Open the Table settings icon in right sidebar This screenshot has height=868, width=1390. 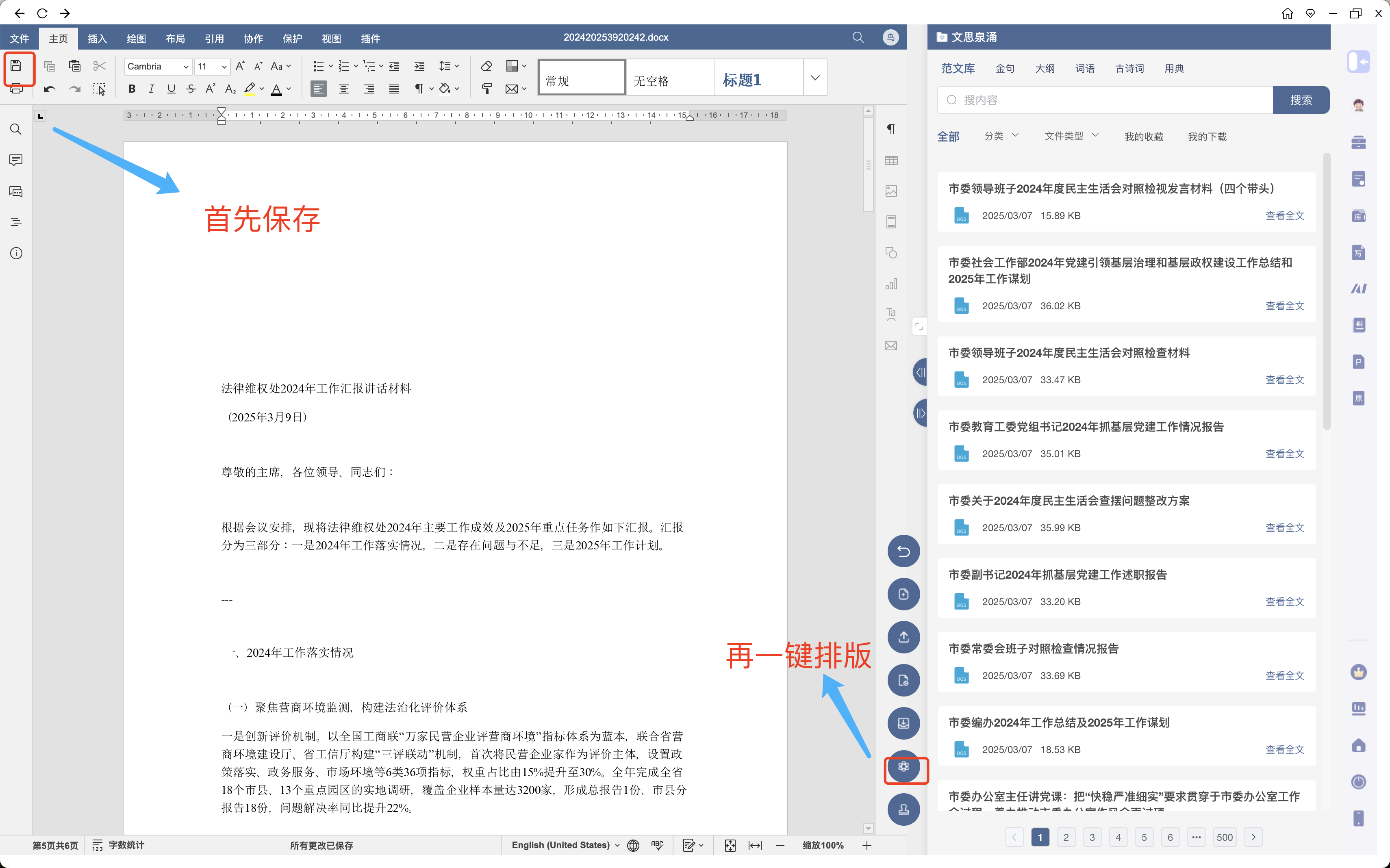891,160
